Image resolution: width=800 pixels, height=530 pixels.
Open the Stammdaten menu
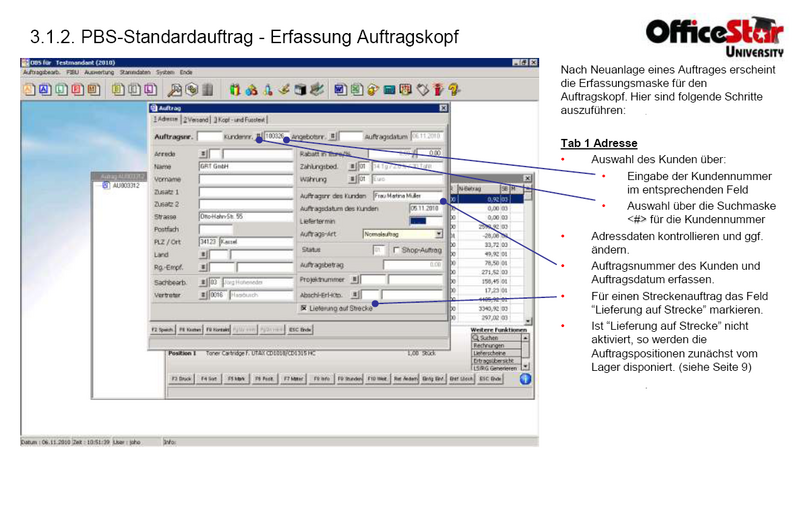click(135, 72)
